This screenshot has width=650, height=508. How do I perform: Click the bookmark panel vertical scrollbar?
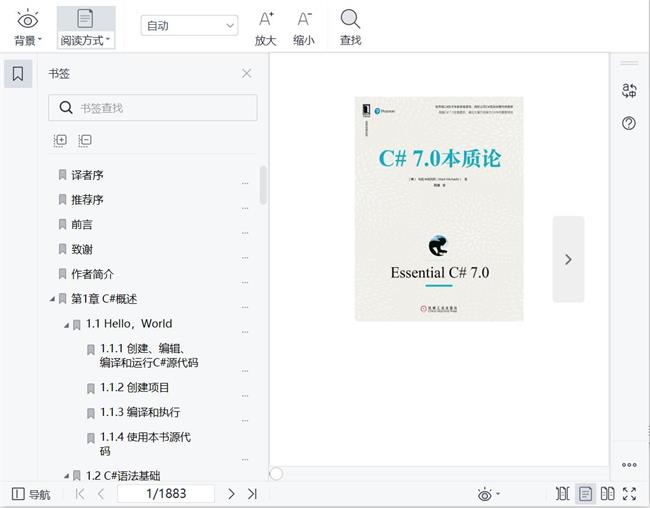263,185
